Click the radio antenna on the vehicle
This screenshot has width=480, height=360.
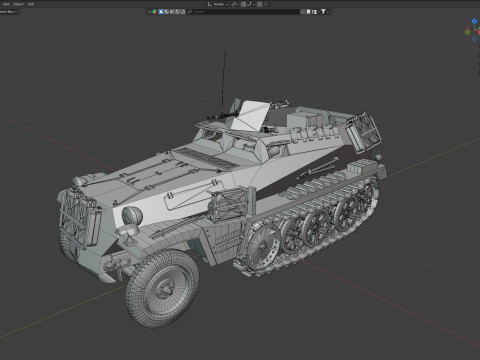coord(223,82)
